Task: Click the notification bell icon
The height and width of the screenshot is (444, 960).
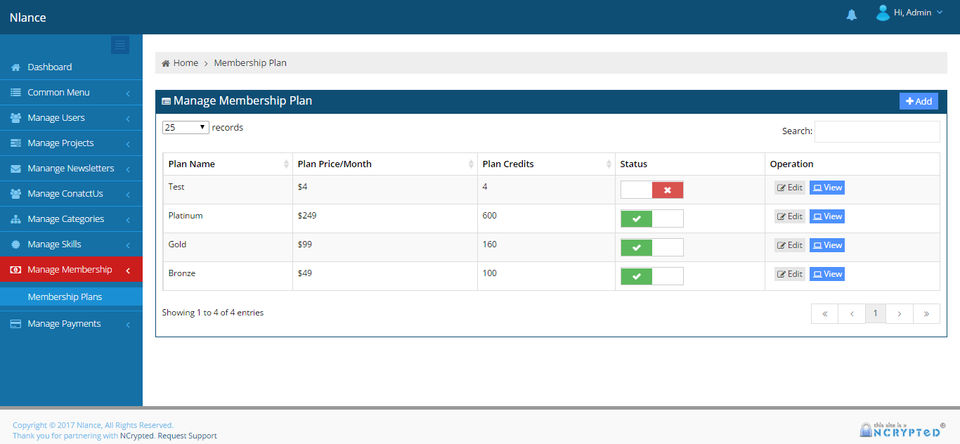Action: [852, 15]
